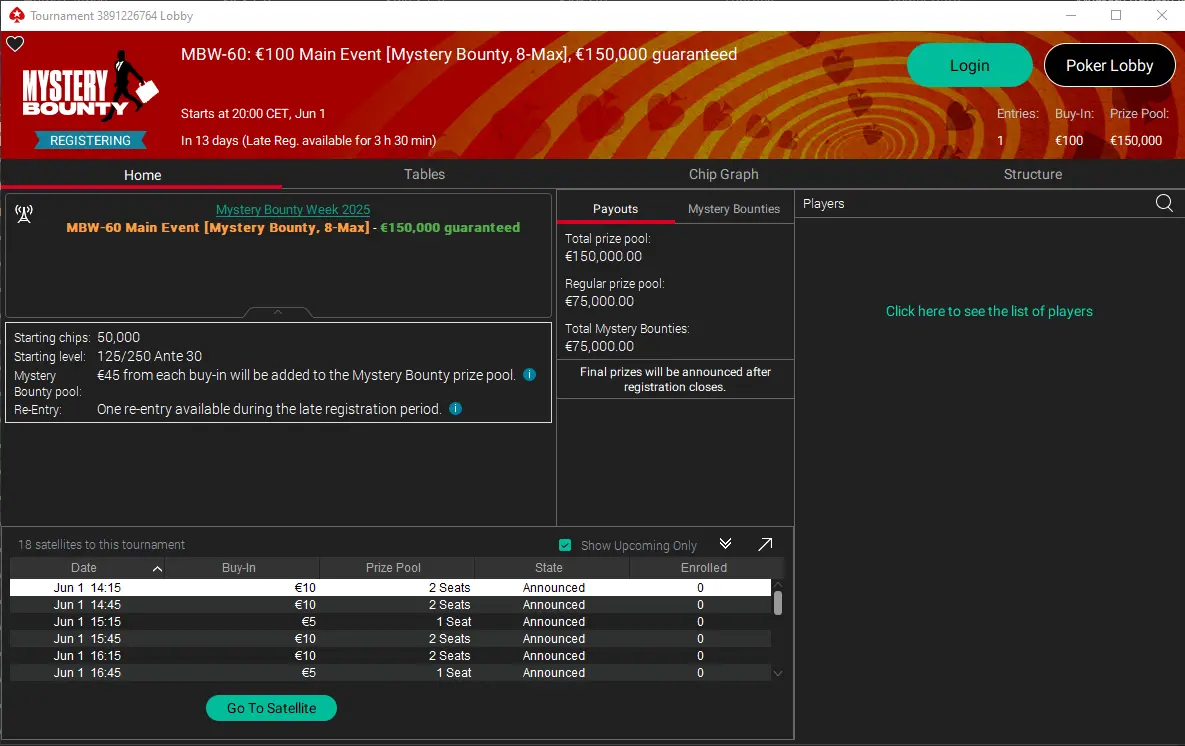
Task: Click satellites list scrollbar up arrow
Action: pos(778,585)
